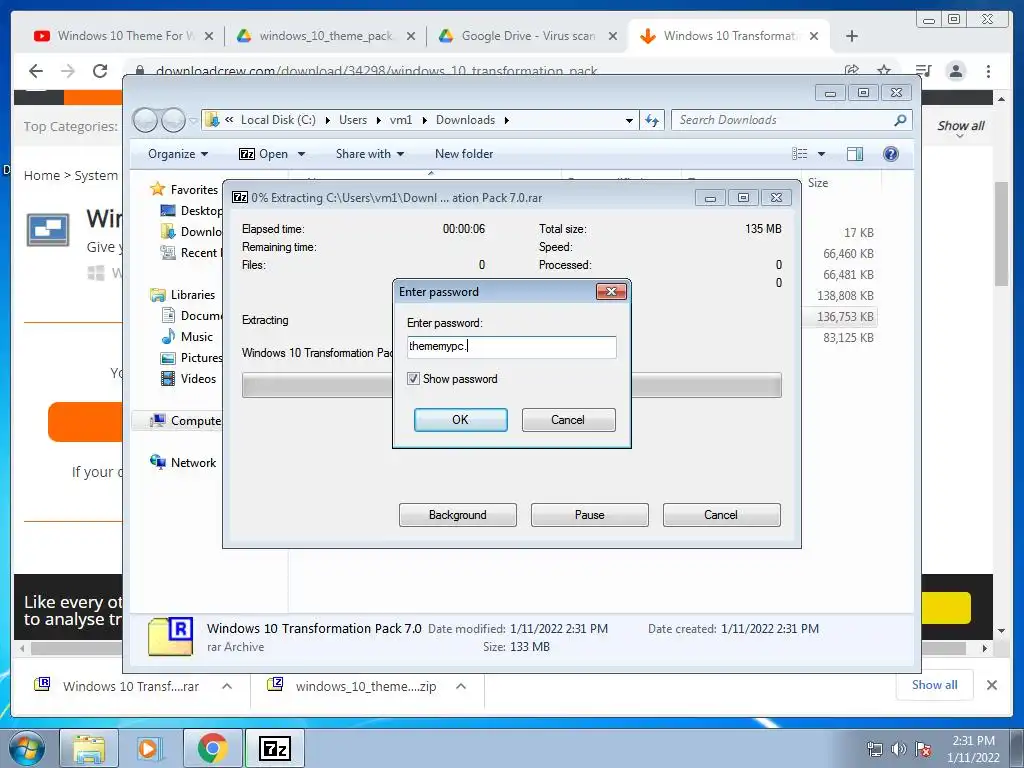Open the file with the 7z Open button
This screenshot has width=1024, height=768.
click(264, 154)
